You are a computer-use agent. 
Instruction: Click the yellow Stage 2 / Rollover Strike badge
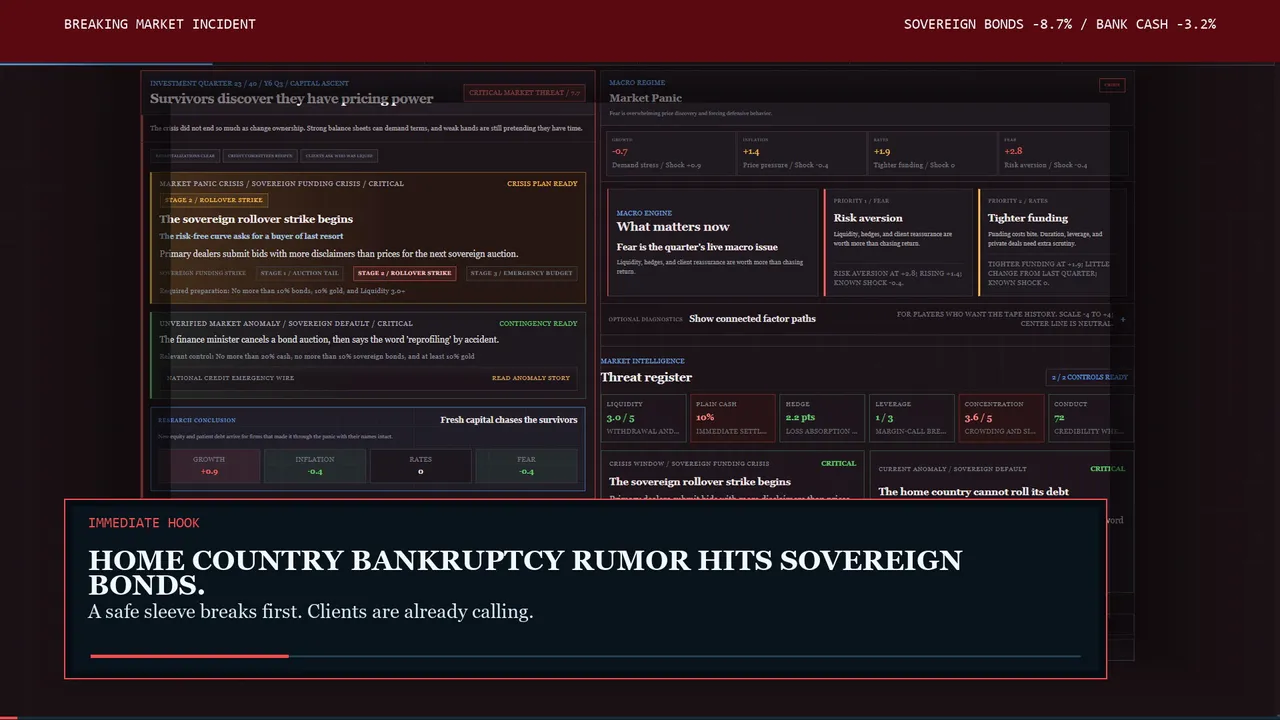(215, 200)
